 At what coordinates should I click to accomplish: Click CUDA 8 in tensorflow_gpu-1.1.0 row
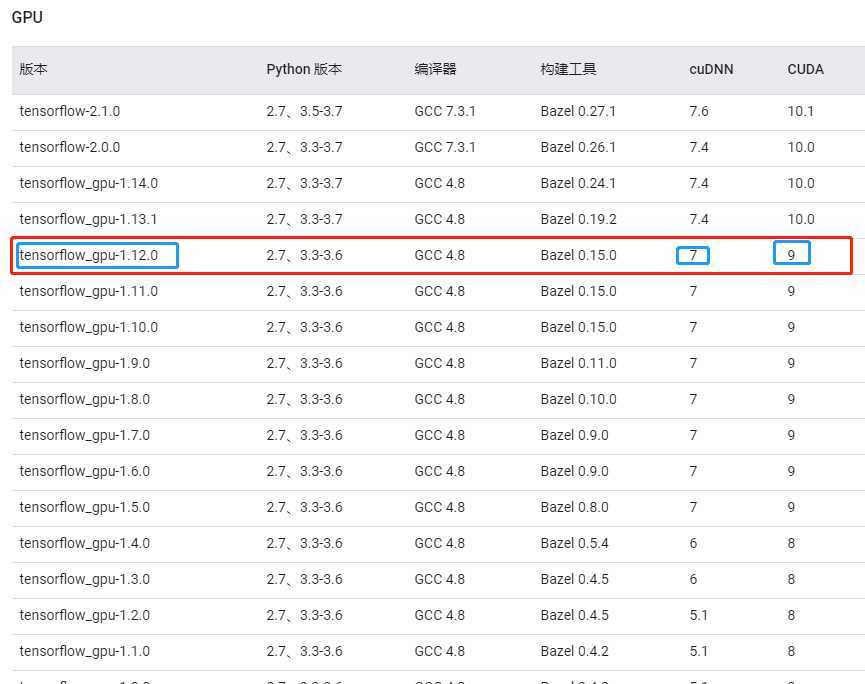point(791,651)
